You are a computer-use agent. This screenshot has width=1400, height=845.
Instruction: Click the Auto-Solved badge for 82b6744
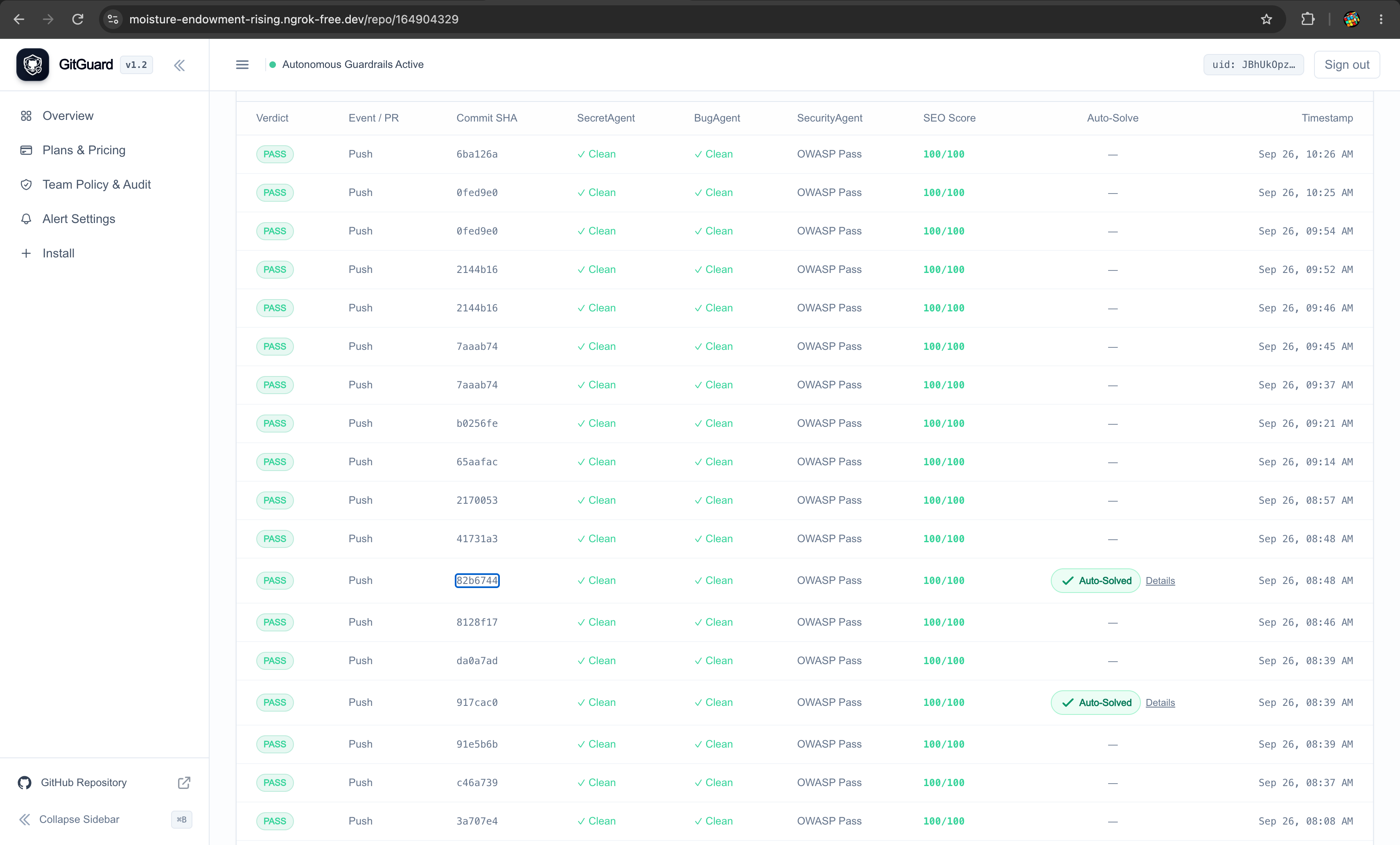(x=1095, y=580)
